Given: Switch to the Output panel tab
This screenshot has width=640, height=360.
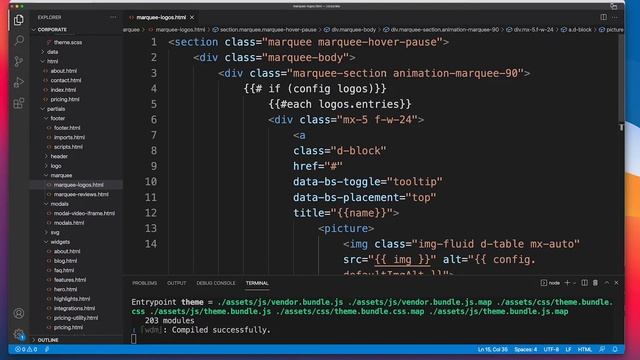Looking at the screenshot, I should (176, 283).
